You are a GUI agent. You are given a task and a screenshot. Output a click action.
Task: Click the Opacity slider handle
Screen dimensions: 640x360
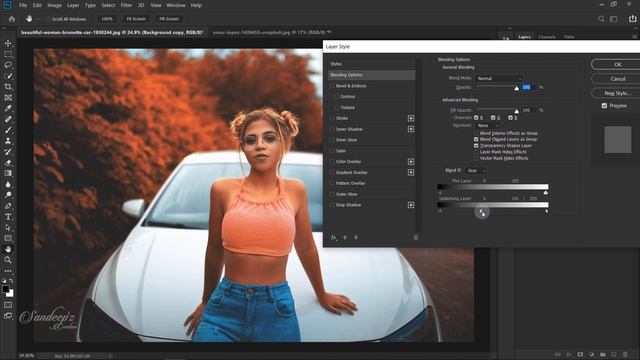pyautogui.click(x=516, y=88)
